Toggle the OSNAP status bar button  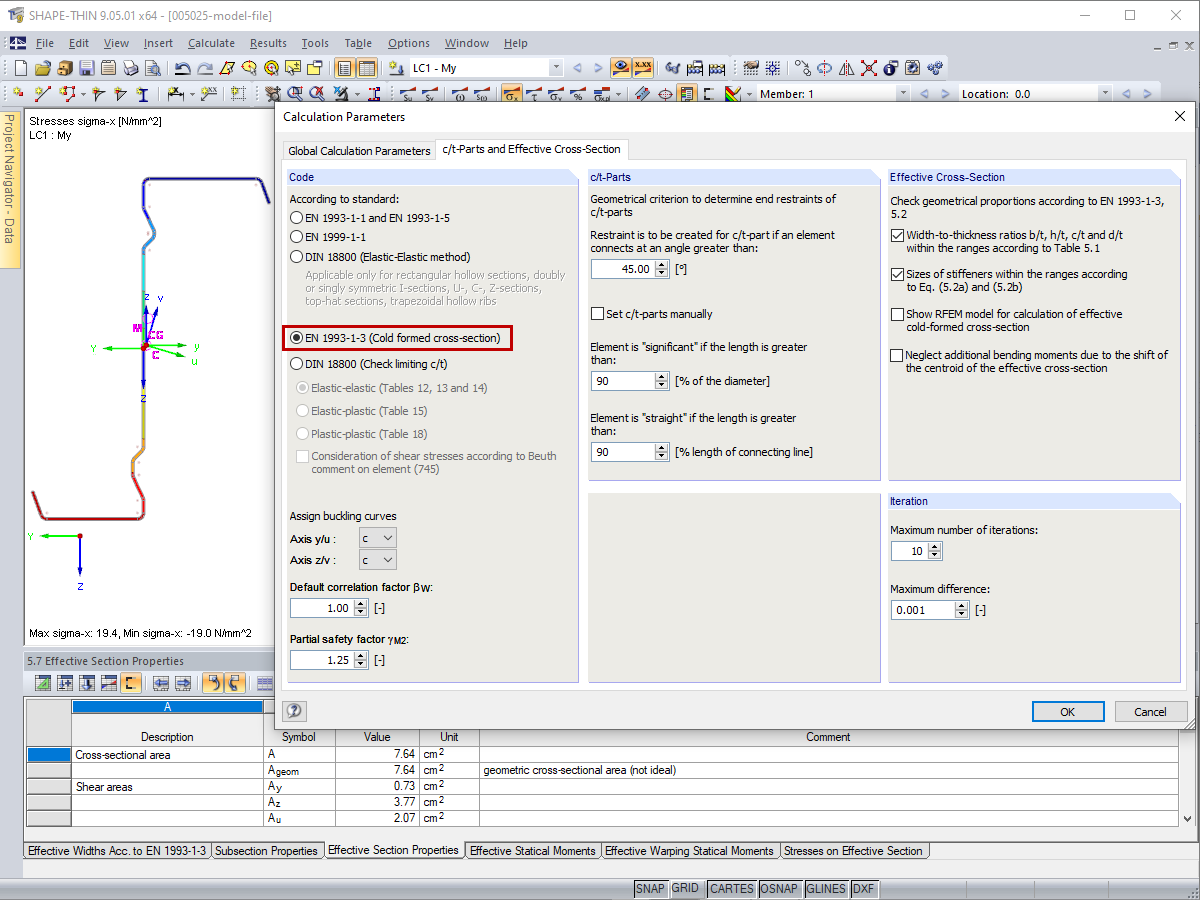pyautogui.click(x=778, y=888)
